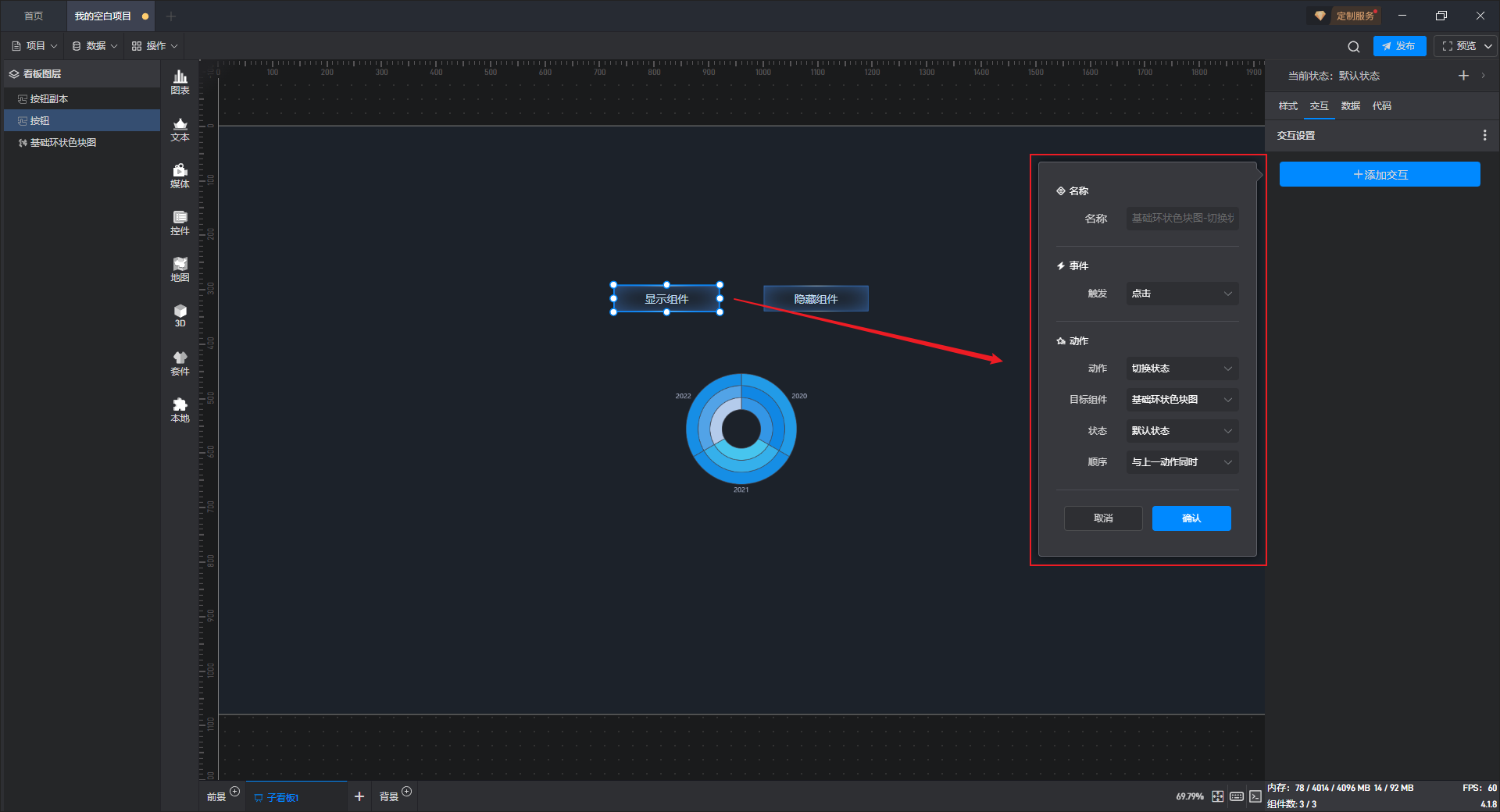Open the 媒体 media components panel

click(x=180, y=176)
